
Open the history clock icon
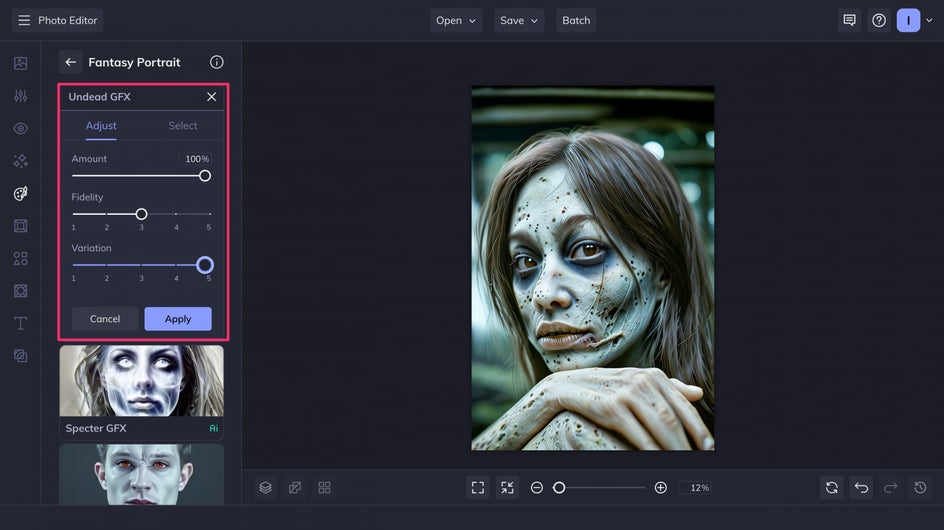pyautogui.click(x=921, y=488)
